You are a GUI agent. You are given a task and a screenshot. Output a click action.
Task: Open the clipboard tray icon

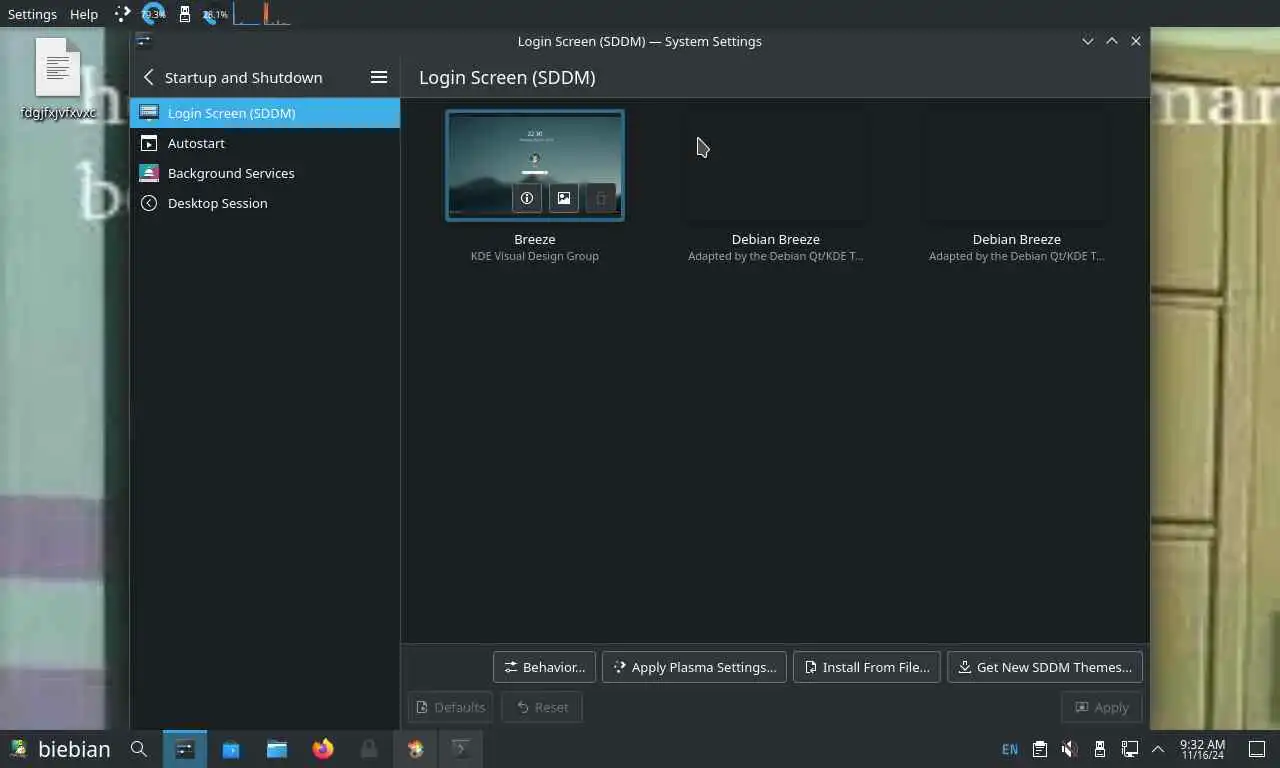pos(1040,749)
